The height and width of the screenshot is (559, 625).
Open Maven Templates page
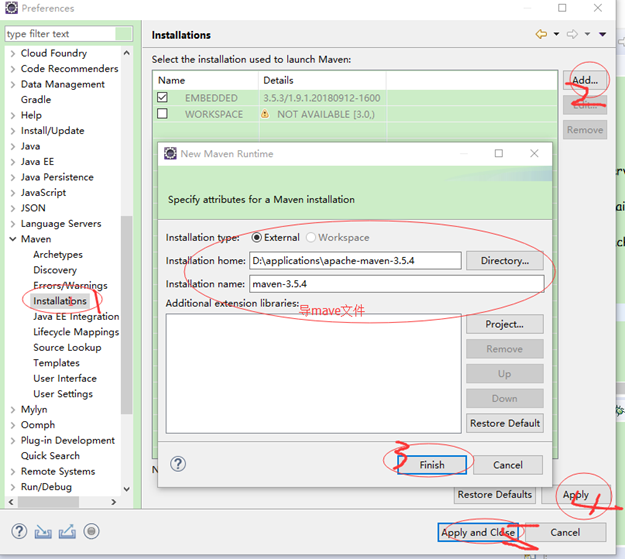[56, 363]
